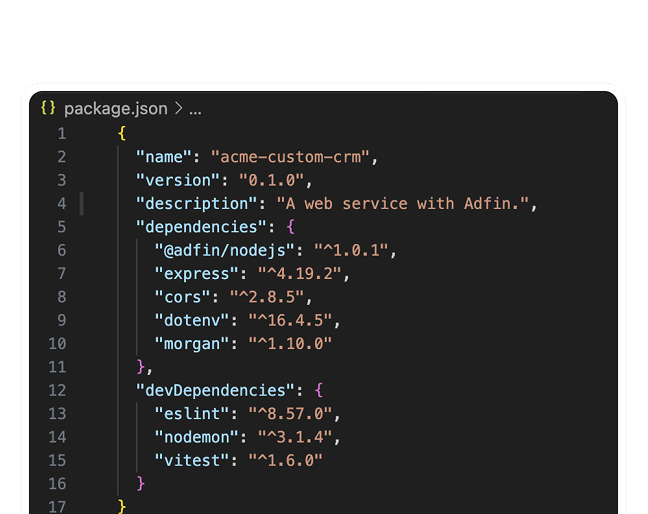Image resolution: width=648 pixels, height=514 pixels.
Task: Open the breadcrumb ellipsis symbol list
Action: coord(195,109)
